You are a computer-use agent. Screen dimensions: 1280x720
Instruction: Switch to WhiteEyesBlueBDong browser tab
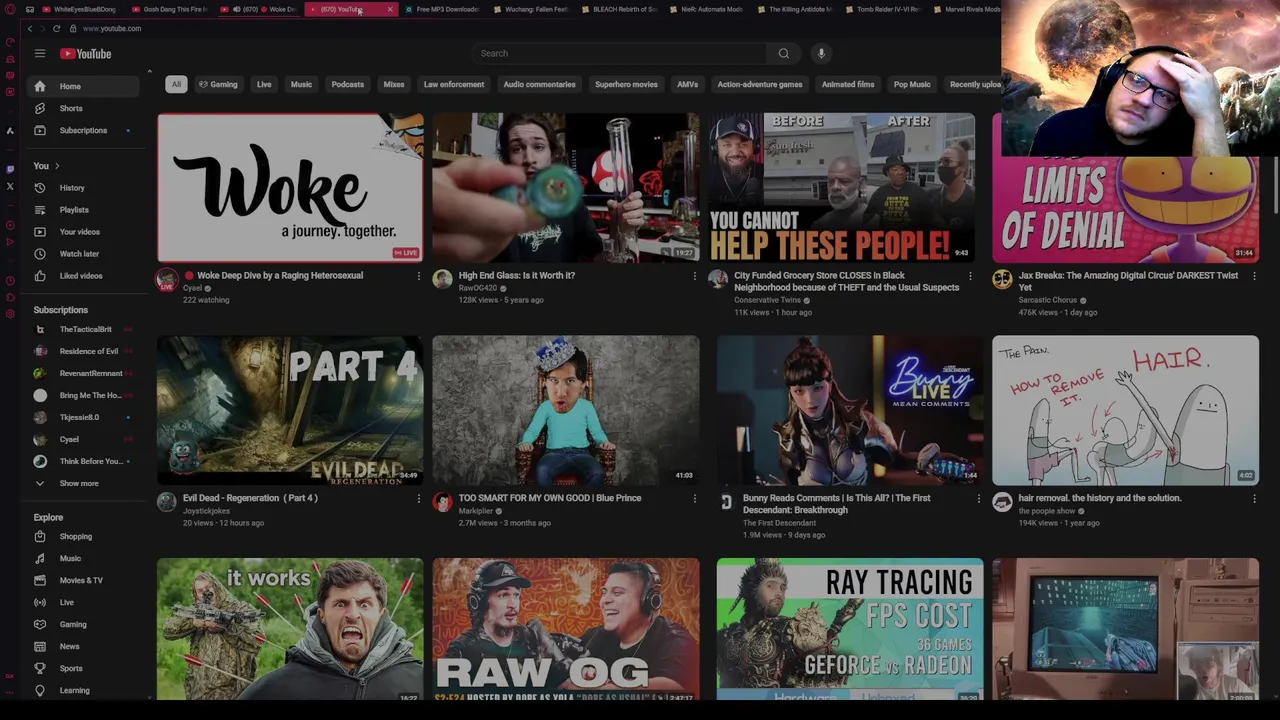[x=80, y=9]
